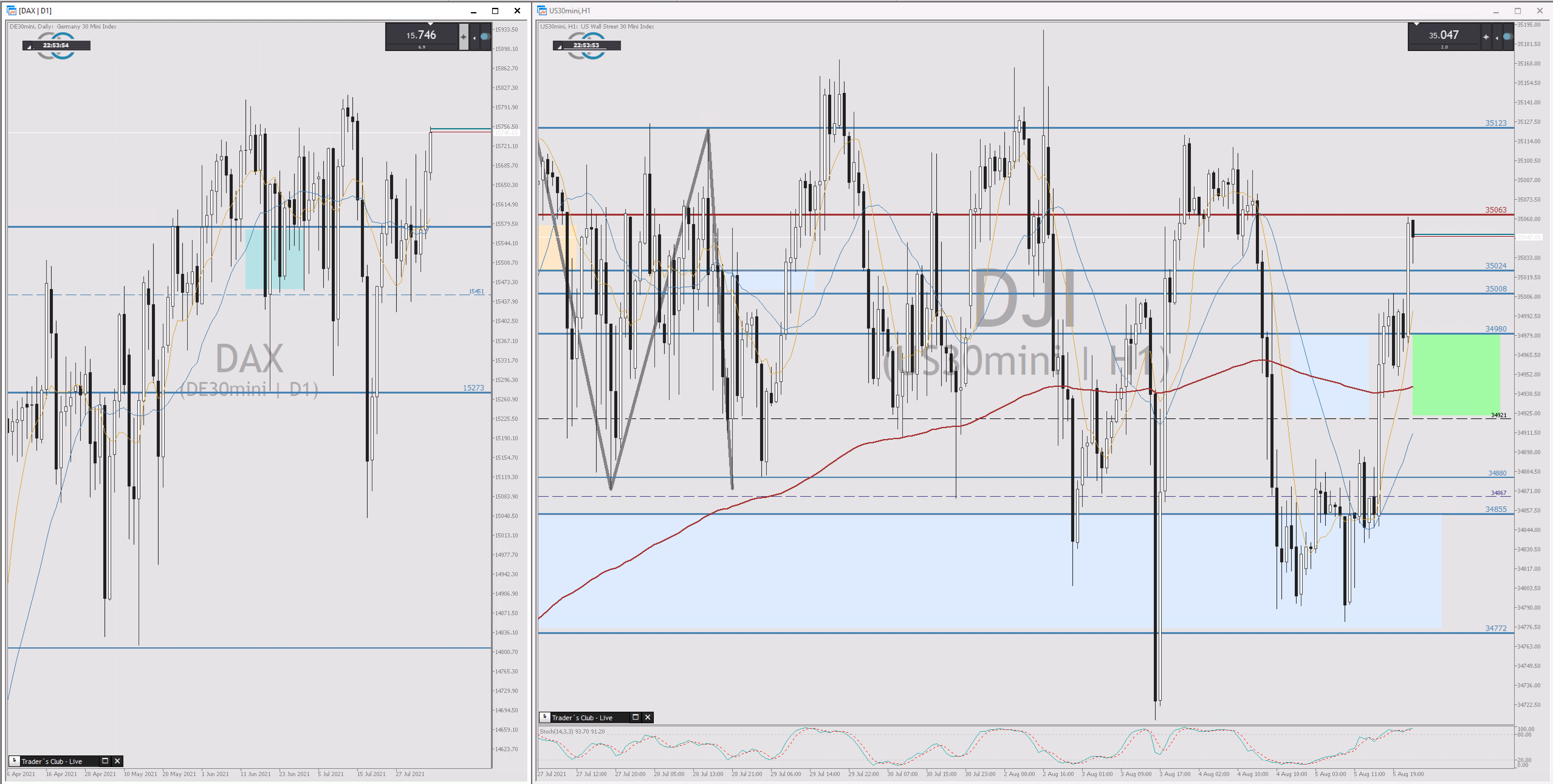
Task: Click 35195.00 on US30mini price scale
Action: 1529,25
